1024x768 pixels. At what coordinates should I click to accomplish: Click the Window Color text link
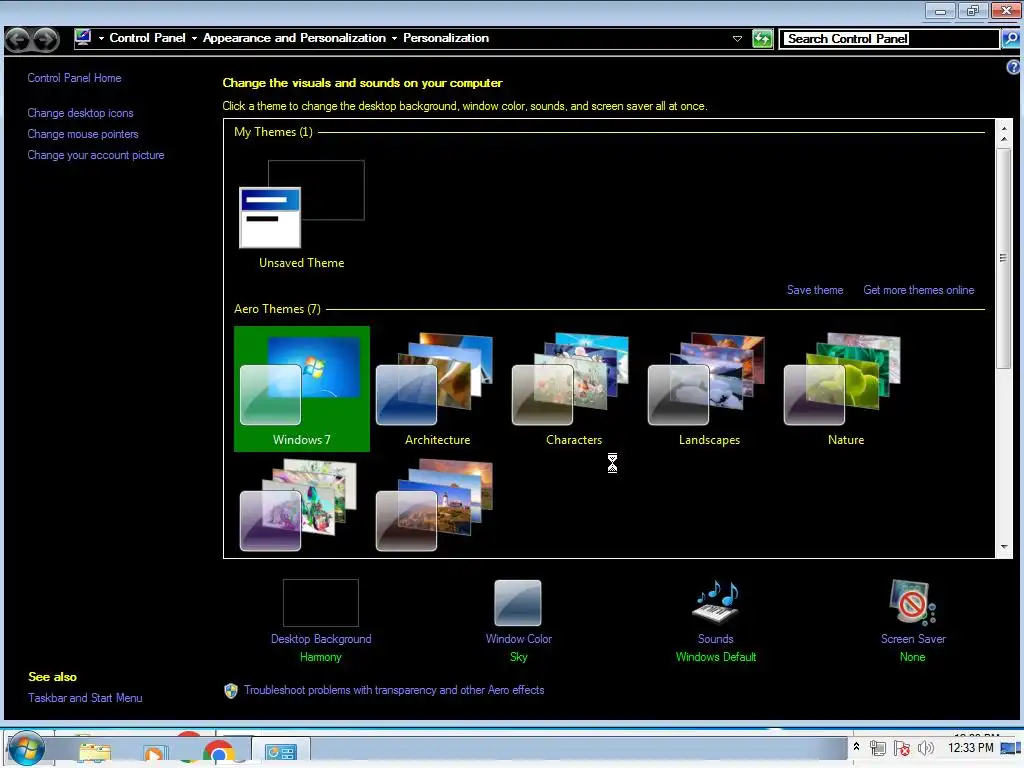(x=519, y=639)
